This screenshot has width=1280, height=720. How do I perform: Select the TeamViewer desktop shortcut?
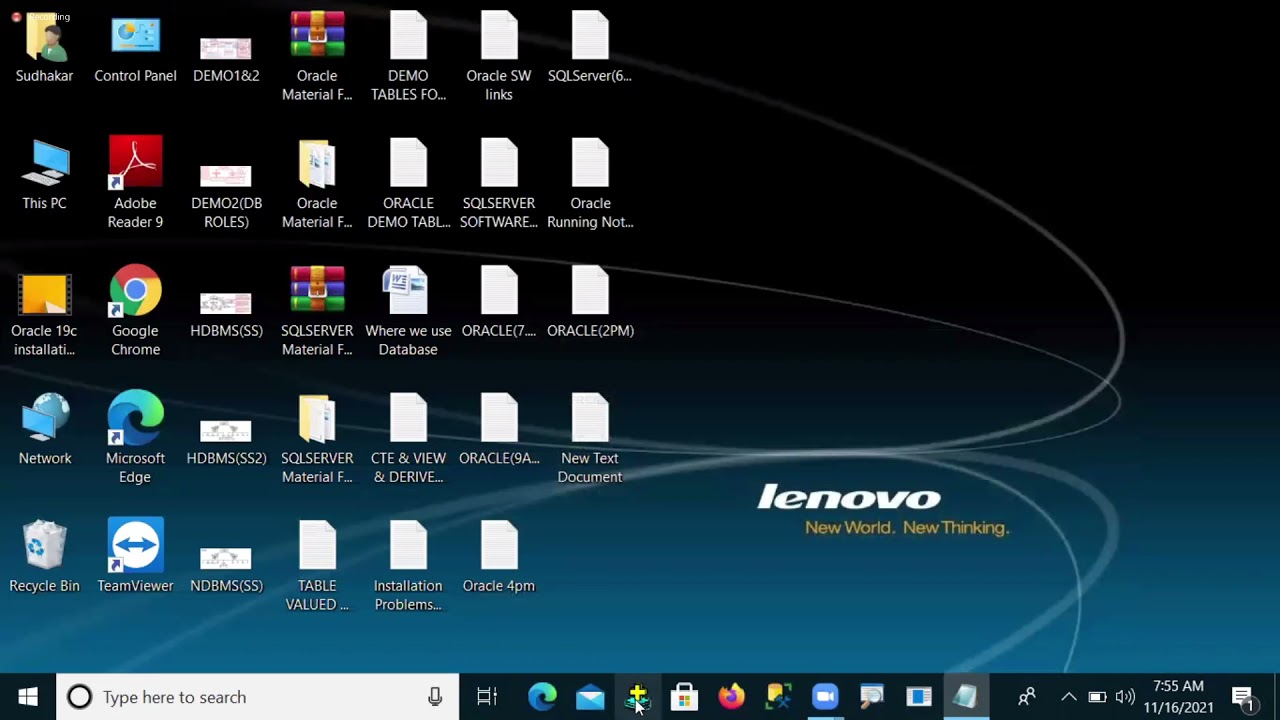[x=135, y=557]
